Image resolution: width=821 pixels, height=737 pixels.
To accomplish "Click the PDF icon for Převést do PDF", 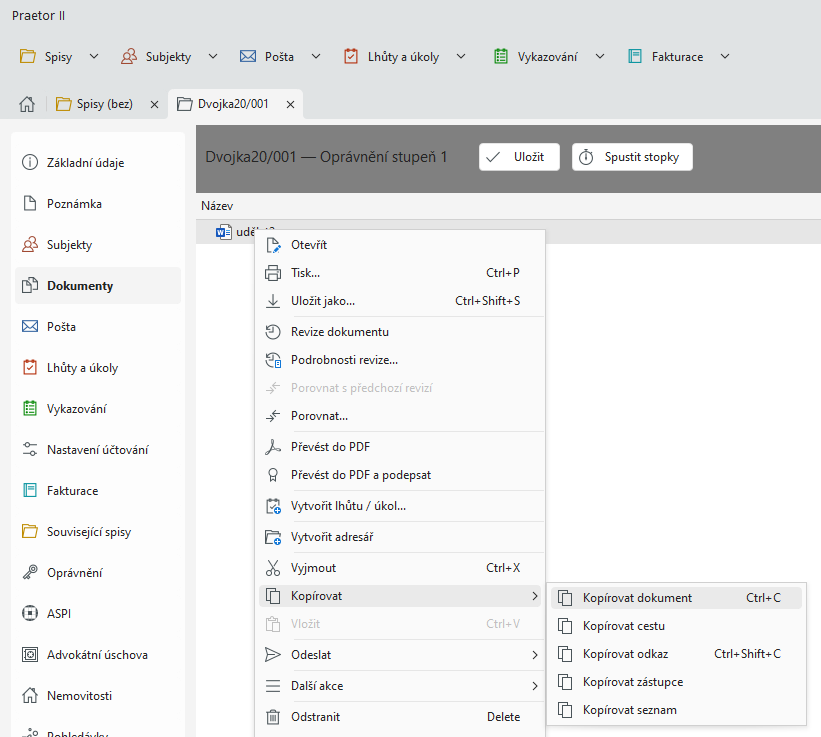I will click(x=272, y=447).
